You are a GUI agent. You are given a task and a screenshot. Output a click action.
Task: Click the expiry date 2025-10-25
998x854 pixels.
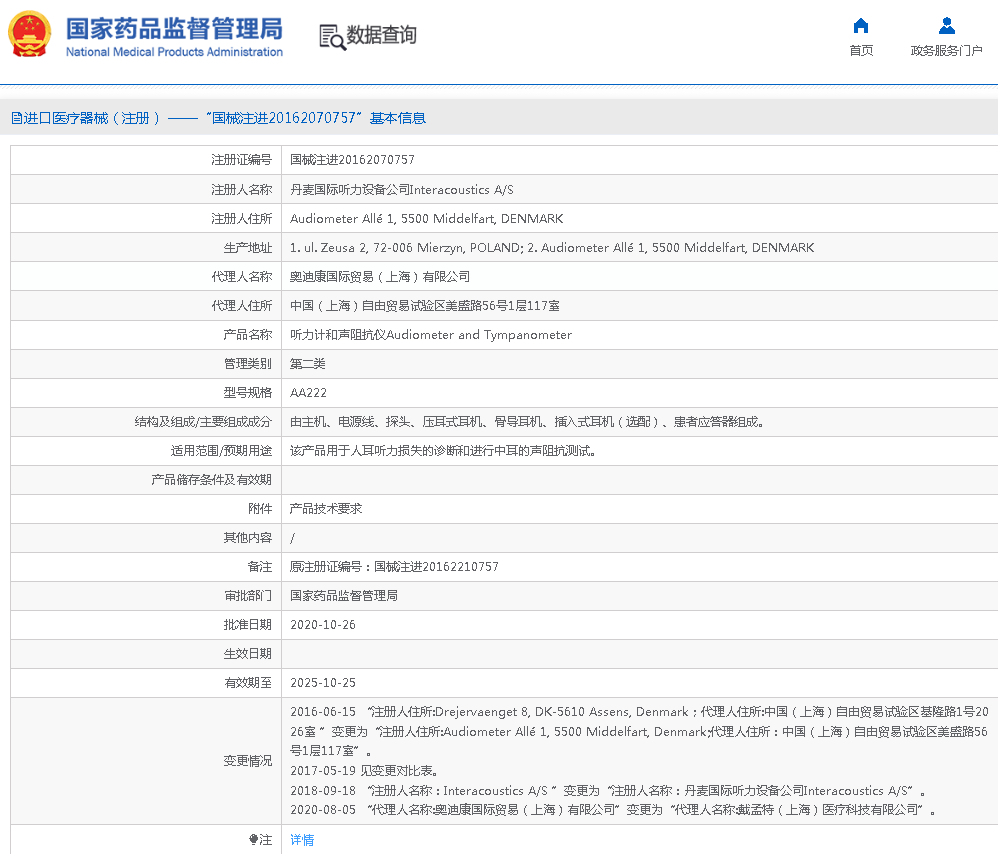[322, 683]
